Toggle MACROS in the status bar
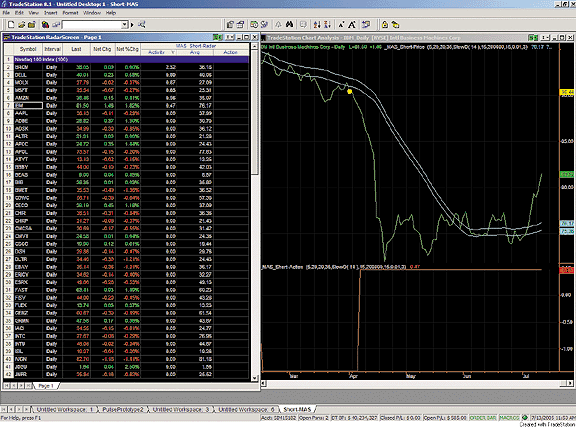The height and width of the screenshot is (427, 576). [x=509, y=418]
